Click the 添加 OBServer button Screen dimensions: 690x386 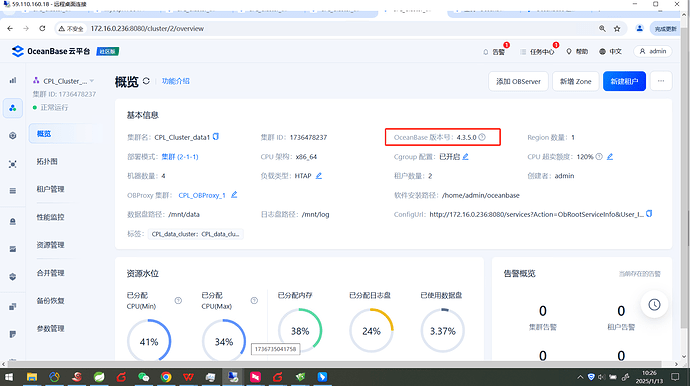click(x=518, y=81)
